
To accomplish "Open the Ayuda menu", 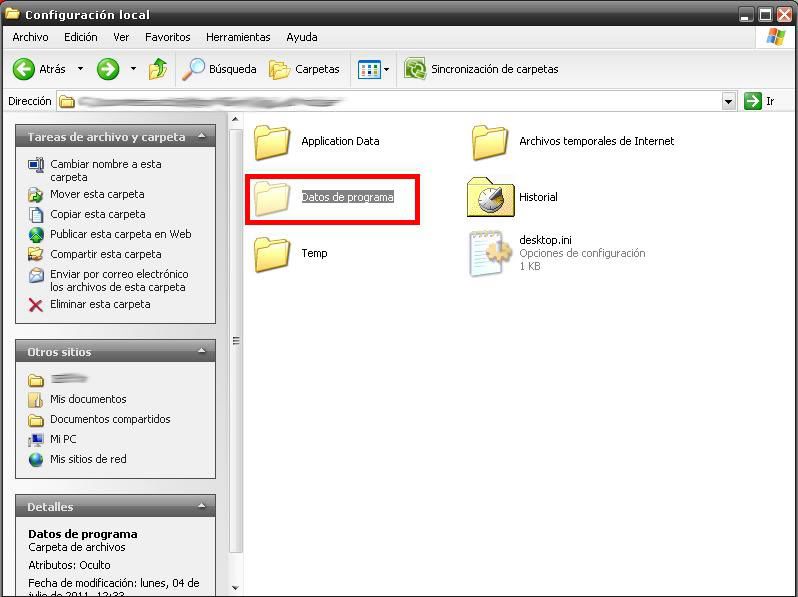I will [302, 37].
